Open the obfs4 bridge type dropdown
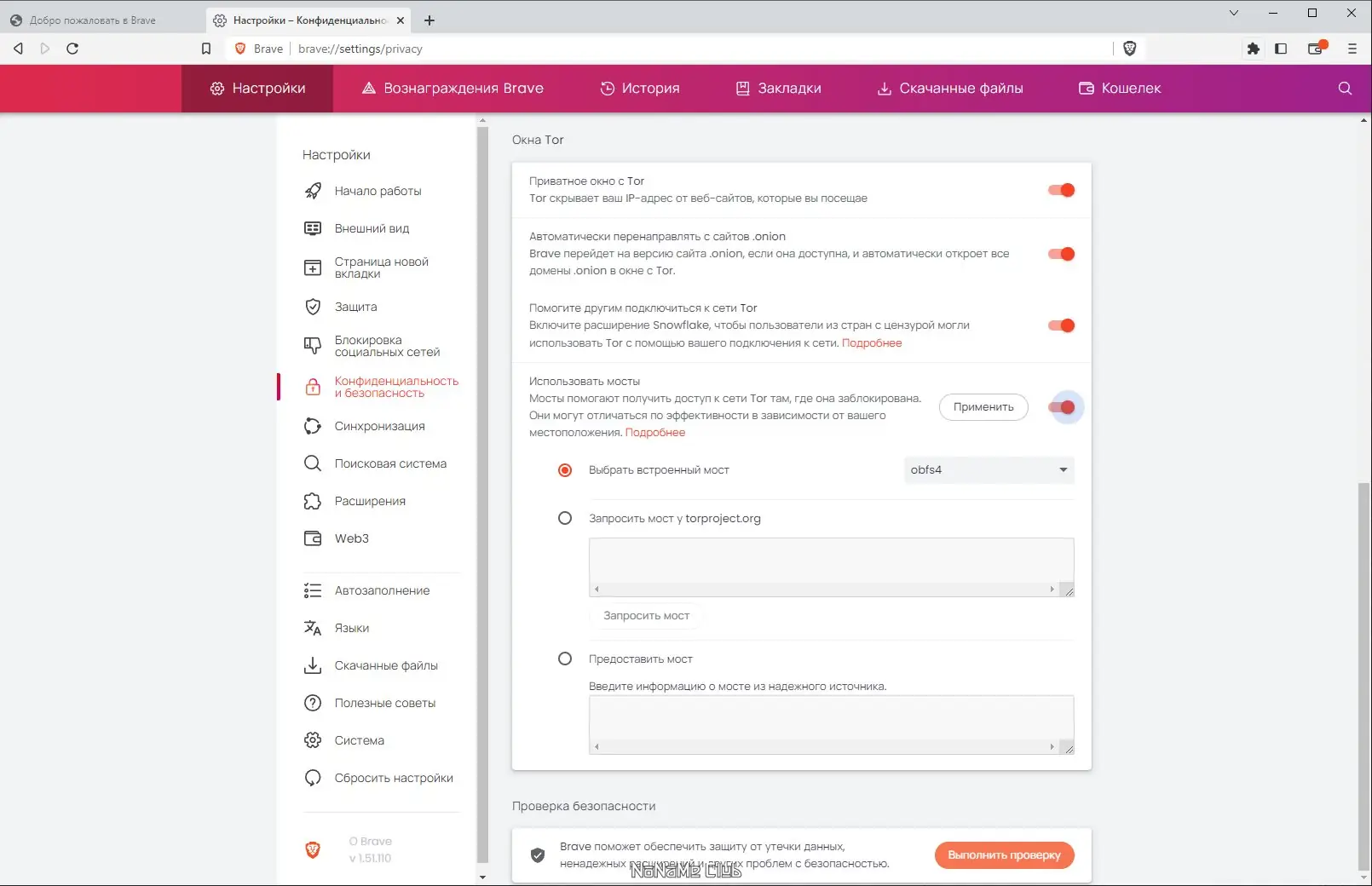Viewport: 1372px width, 886px height. point(989,470)
